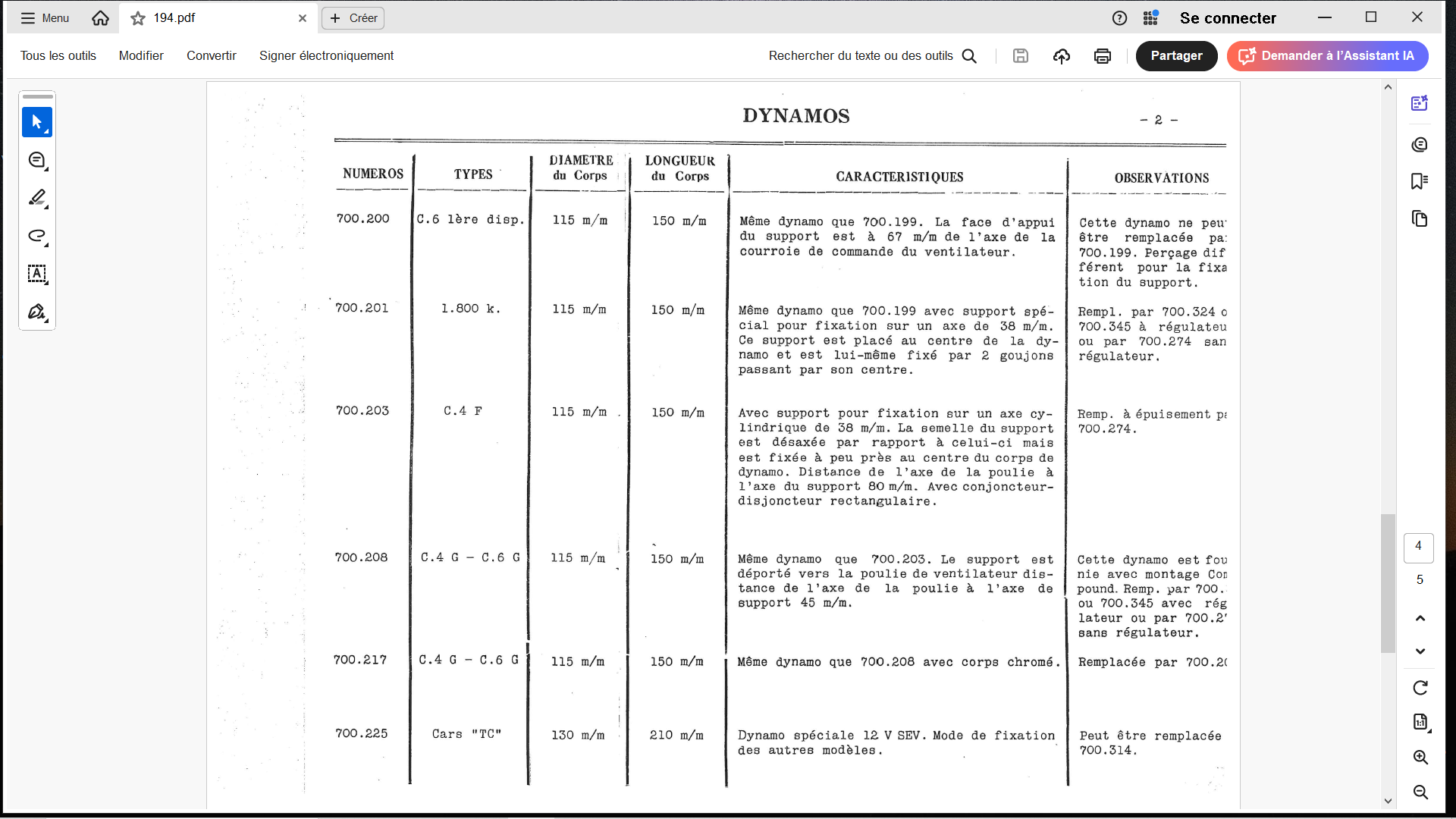Viewport: 1456px width, 819px height.
Task: Zoom in with magnifier plus icon
Action: (x=1420, y=758)
